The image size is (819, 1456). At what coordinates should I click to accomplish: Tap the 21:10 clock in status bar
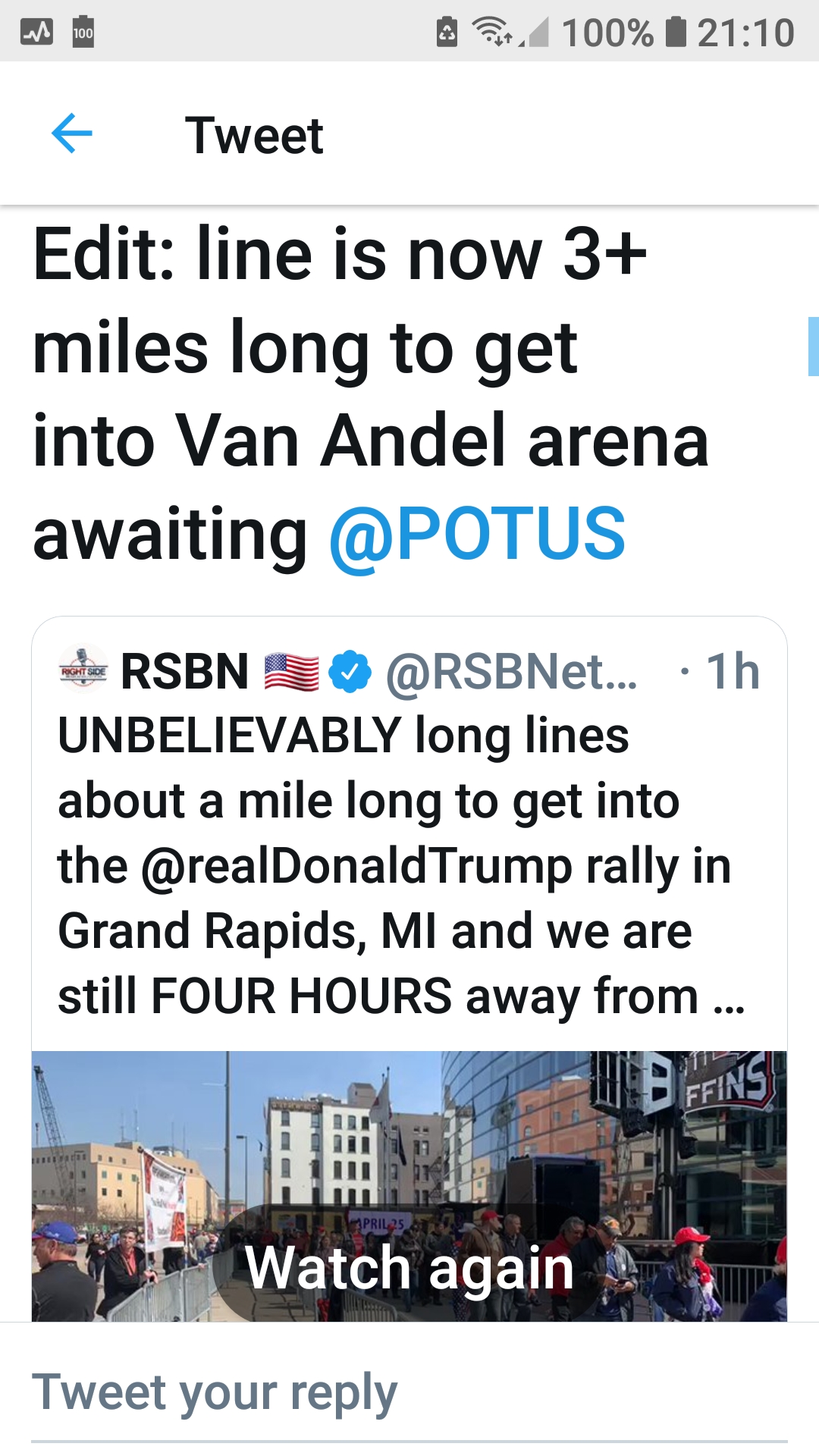click(x=745, y=33)
